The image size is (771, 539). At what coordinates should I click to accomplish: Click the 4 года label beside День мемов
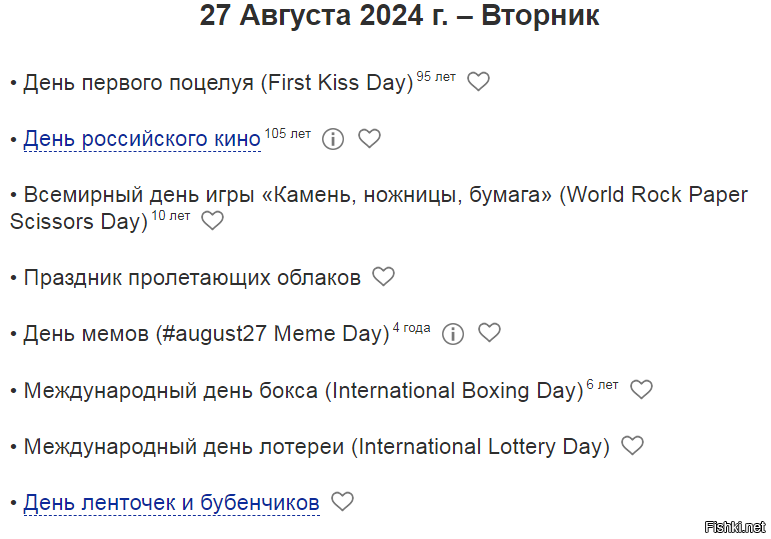click(412, 328)
